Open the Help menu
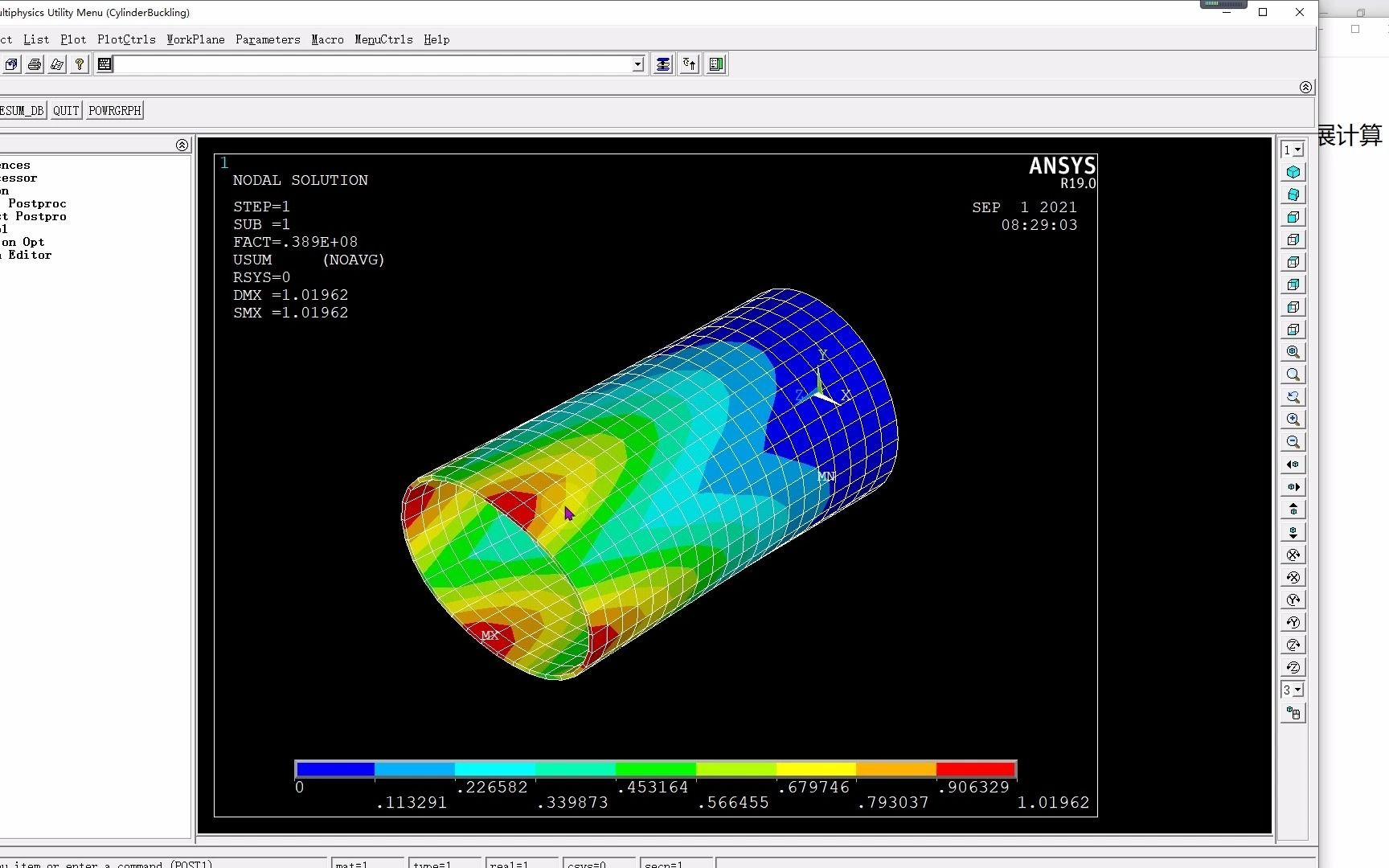 pyautogui.click(x=436, y=39)
